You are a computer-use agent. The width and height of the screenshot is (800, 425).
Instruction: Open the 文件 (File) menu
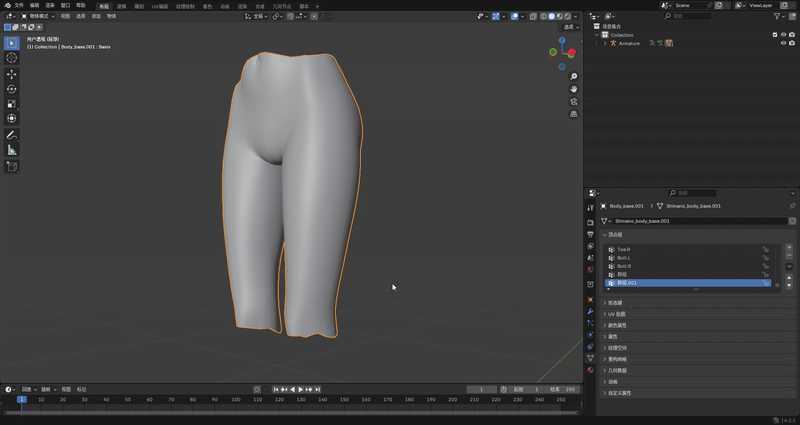[19, 5]
